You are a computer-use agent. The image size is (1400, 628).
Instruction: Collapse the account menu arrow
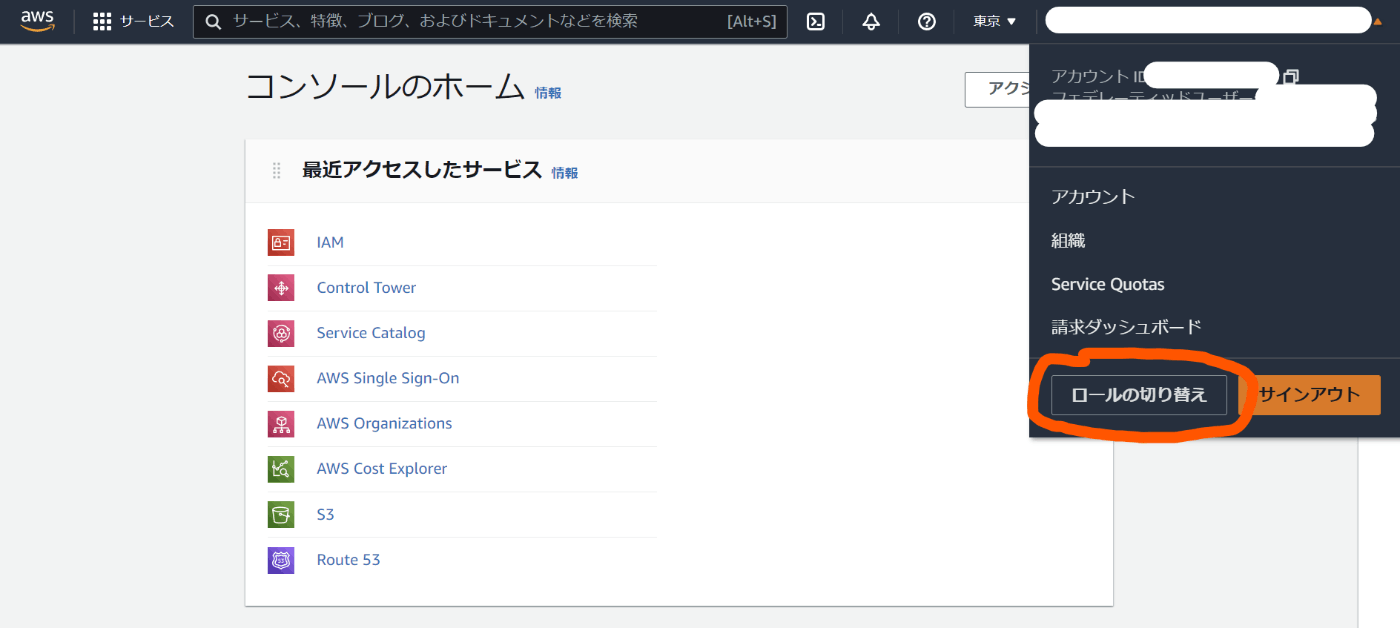coord(1378,21)
